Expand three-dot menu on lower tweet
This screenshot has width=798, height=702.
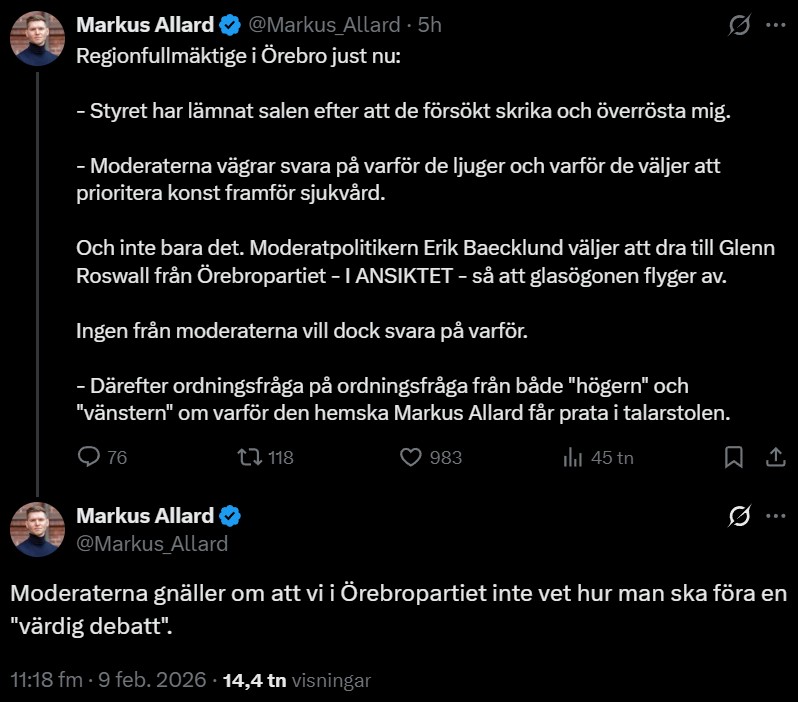click(775, 516)
